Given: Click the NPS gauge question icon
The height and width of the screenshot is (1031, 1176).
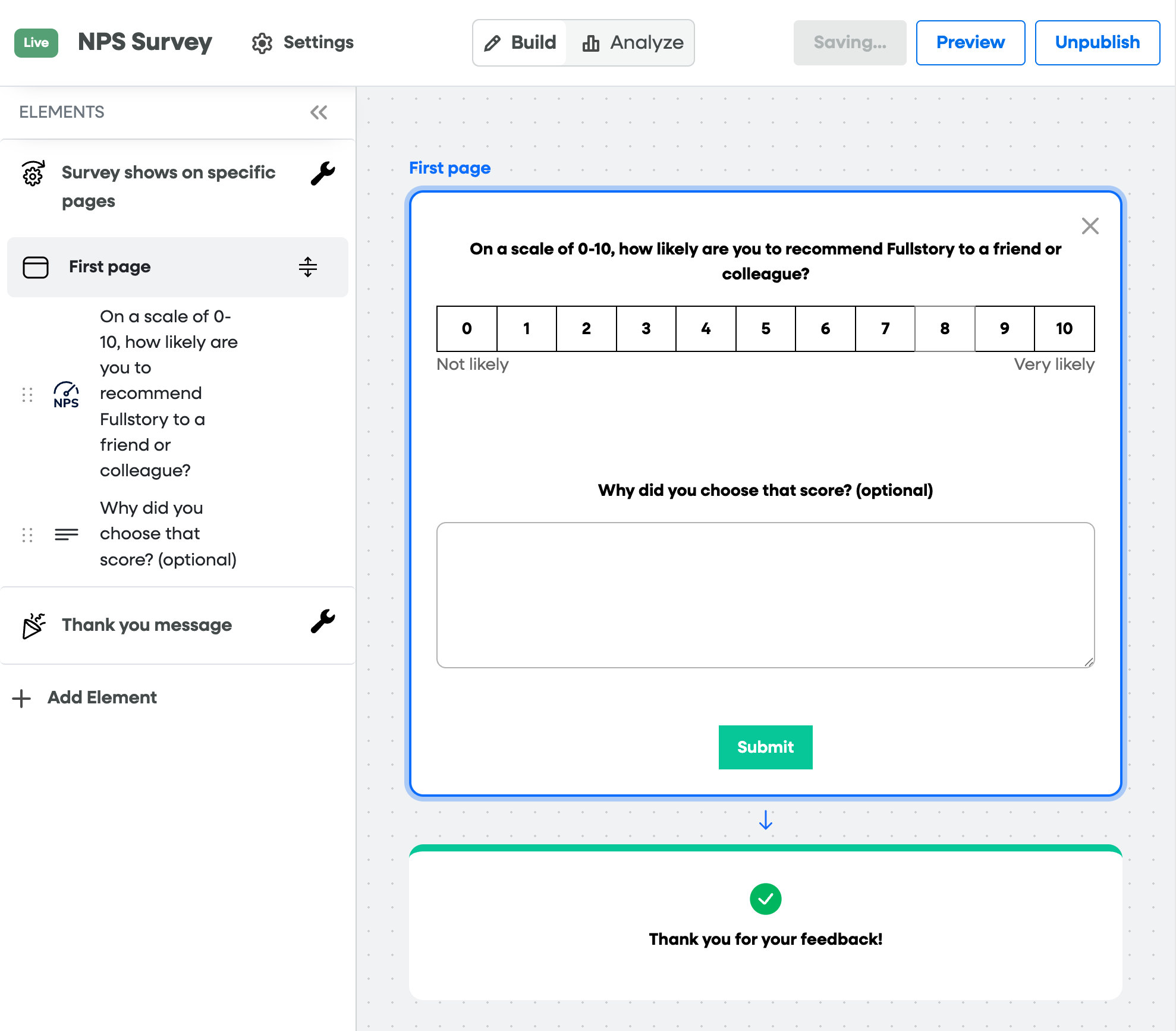Looking at the screenshot, I should coord(66,394).
